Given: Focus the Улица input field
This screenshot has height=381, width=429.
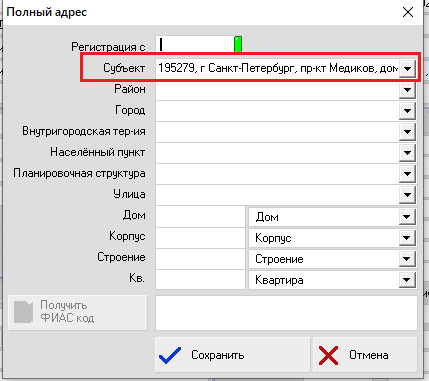Looking at the screenshot, I should [x=277, y=195].
